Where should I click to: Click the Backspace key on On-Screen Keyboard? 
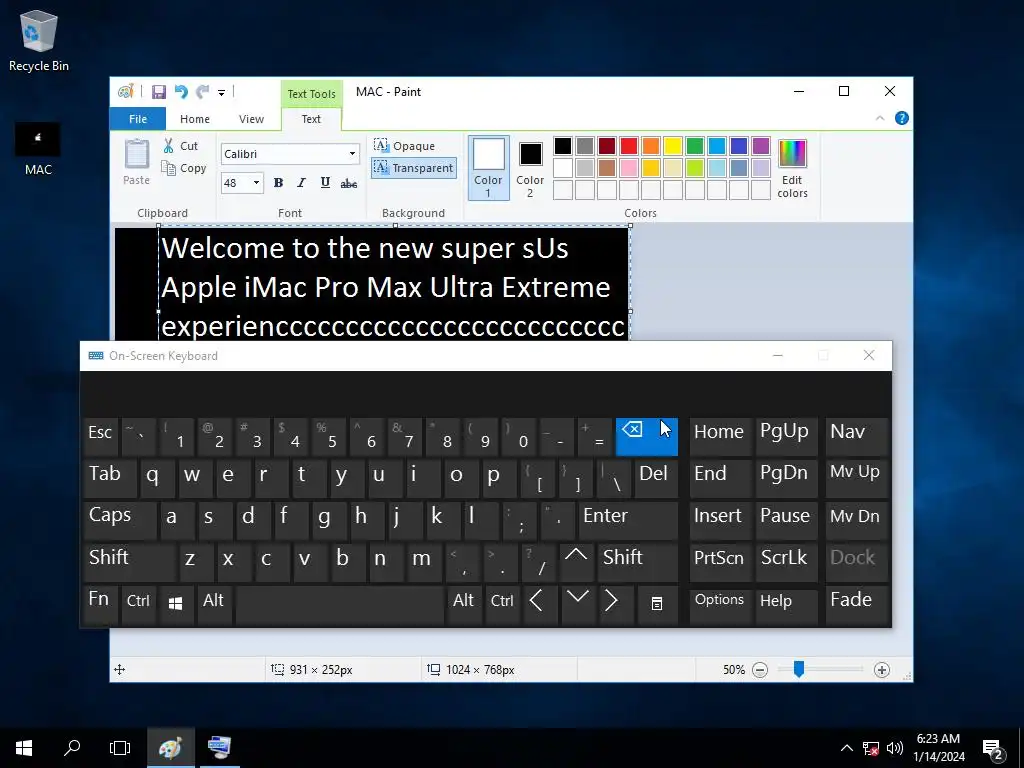pos(647,436)
